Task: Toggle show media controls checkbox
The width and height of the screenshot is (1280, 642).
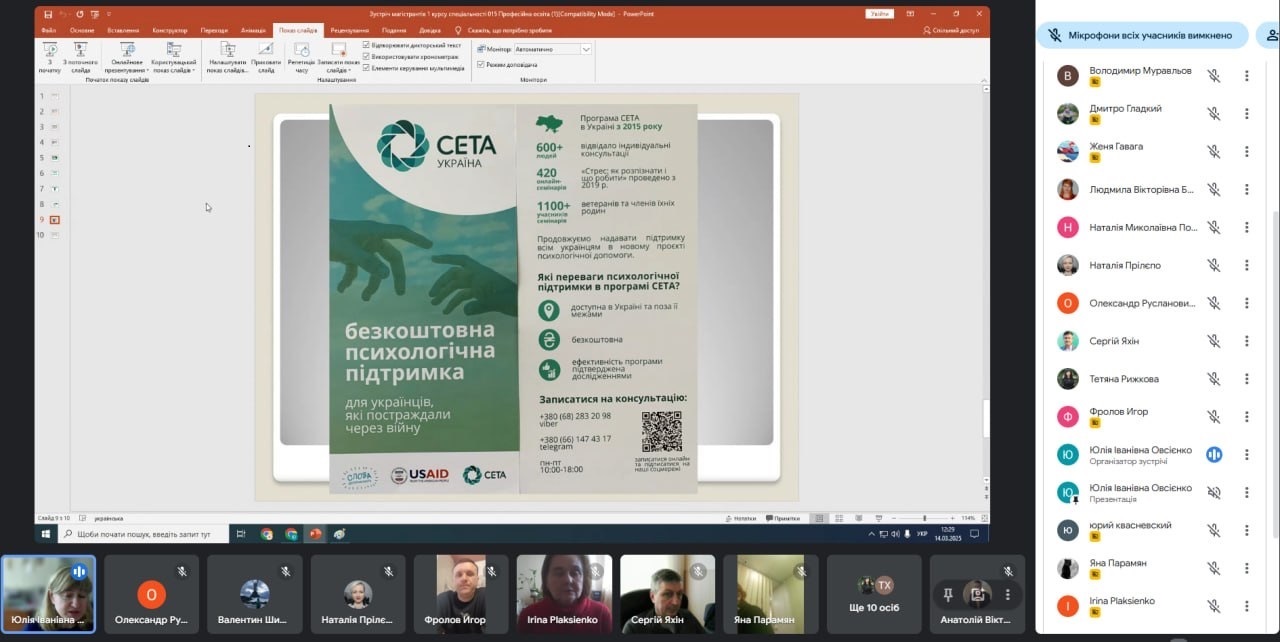Action: point(366,68)
